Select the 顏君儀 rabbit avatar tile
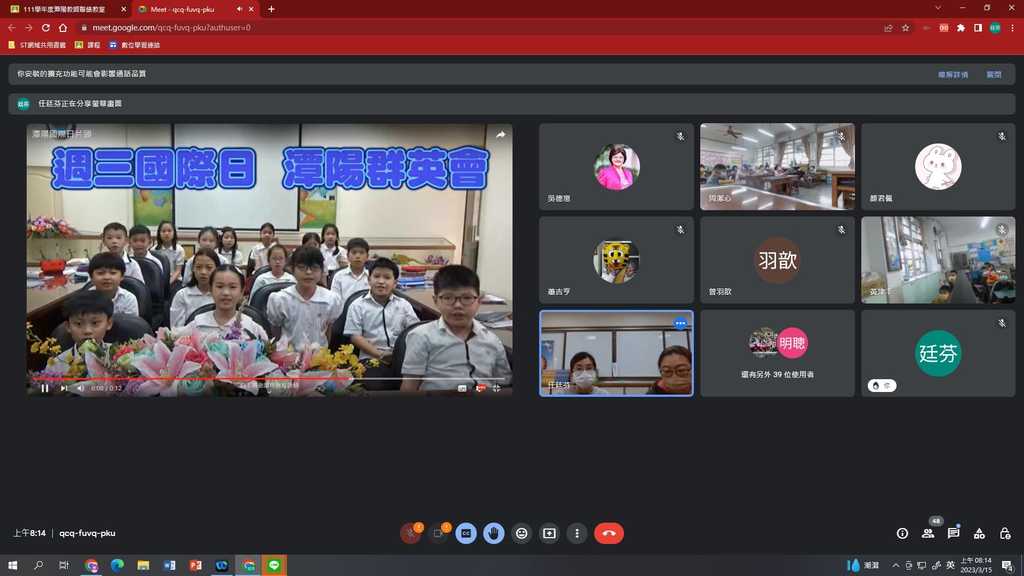Image resolution: width=1024 pixels, height=576 pixels. click(938, 167)
